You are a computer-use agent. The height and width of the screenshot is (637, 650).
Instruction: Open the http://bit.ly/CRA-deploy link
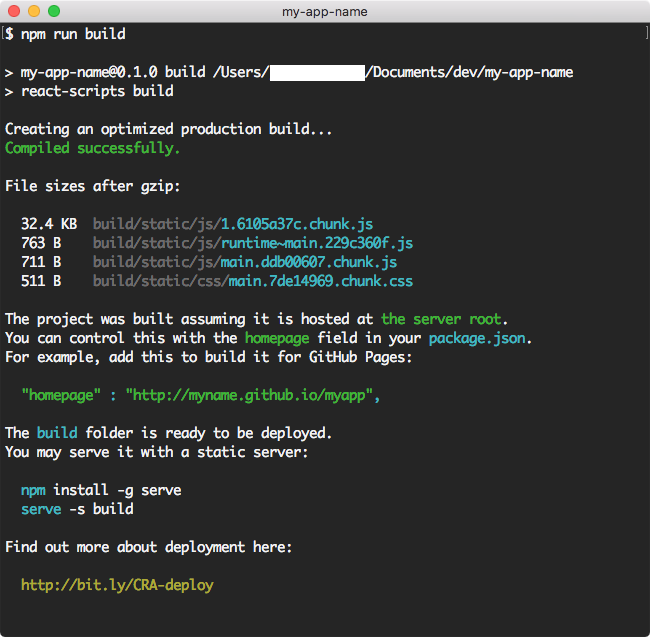point(117,585)
